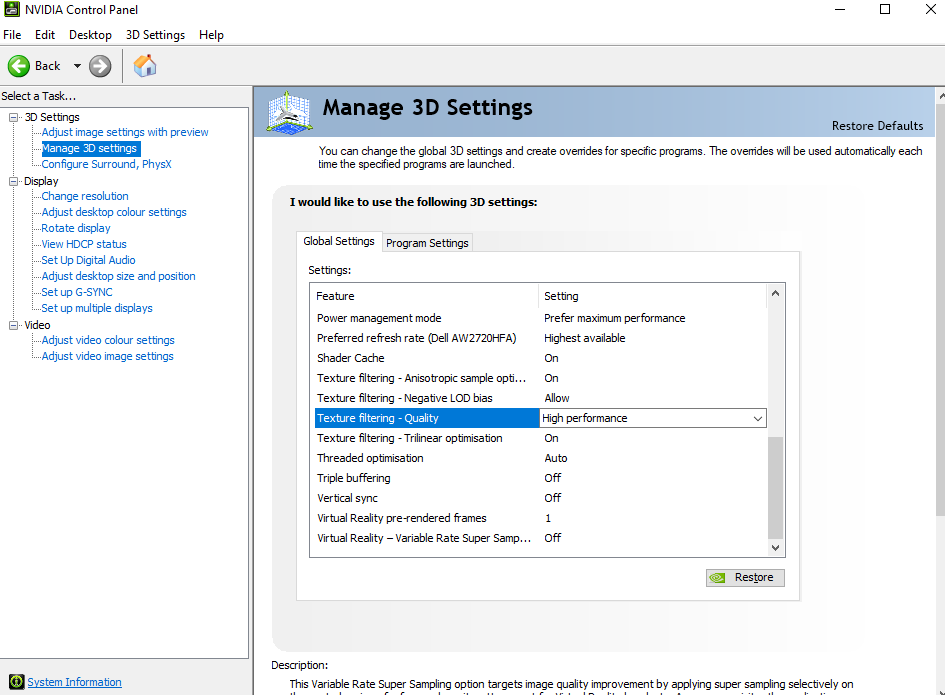Image resolution: width=945 pixels, height=695 pixels.
Task: Click the Back navigation arrow
Action: point(19,65)
